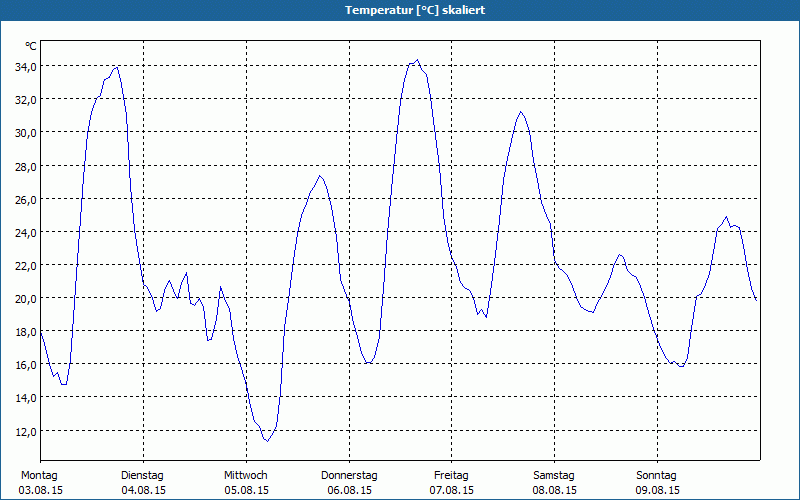
Task: Select the 34,0 y-axis label
Action: point(25,66)
